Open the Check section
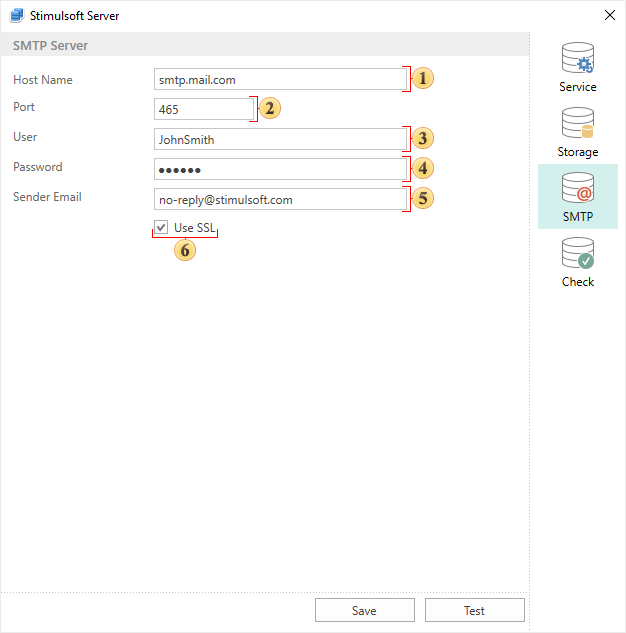The width and height of the screenshot is (626, 633). (x=578, y=262)
